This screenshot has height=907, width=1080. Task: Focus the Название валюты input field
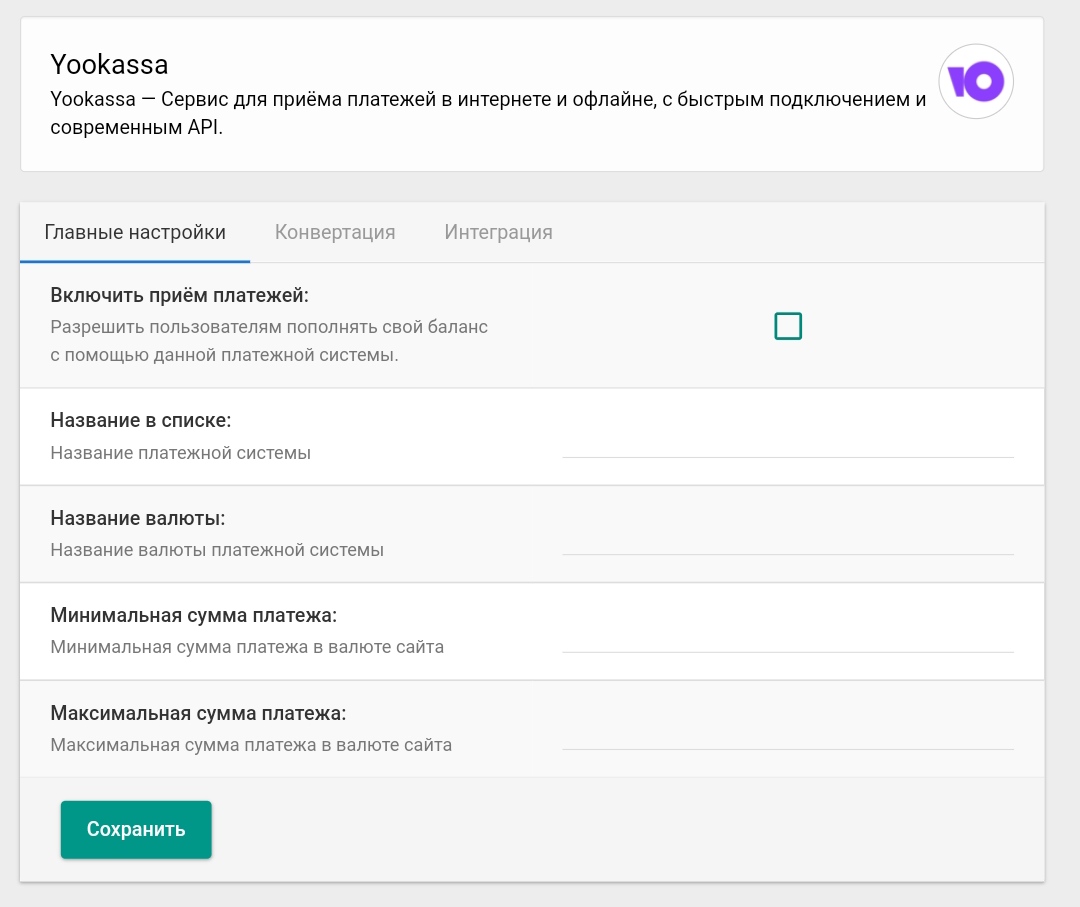pos(787,540)
